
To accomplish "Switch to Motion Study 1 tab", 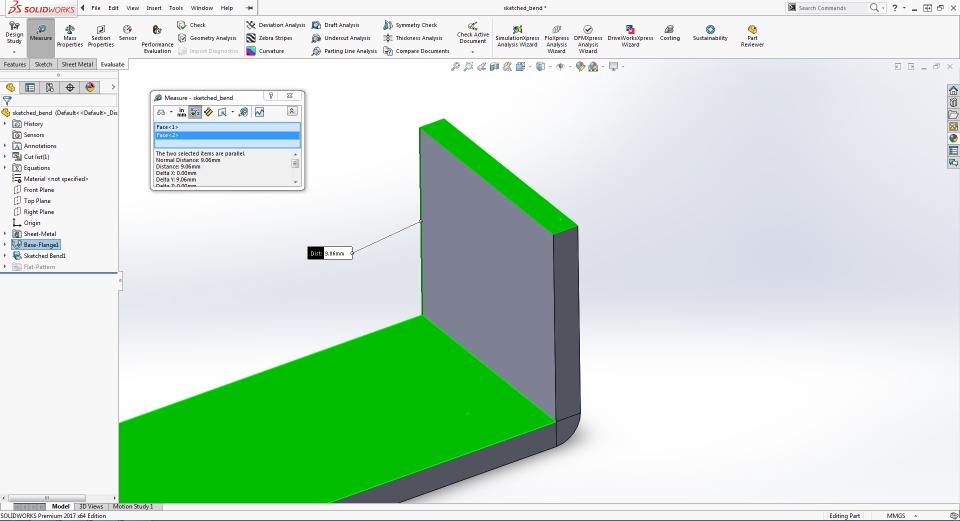I will [x=133, y=506].
